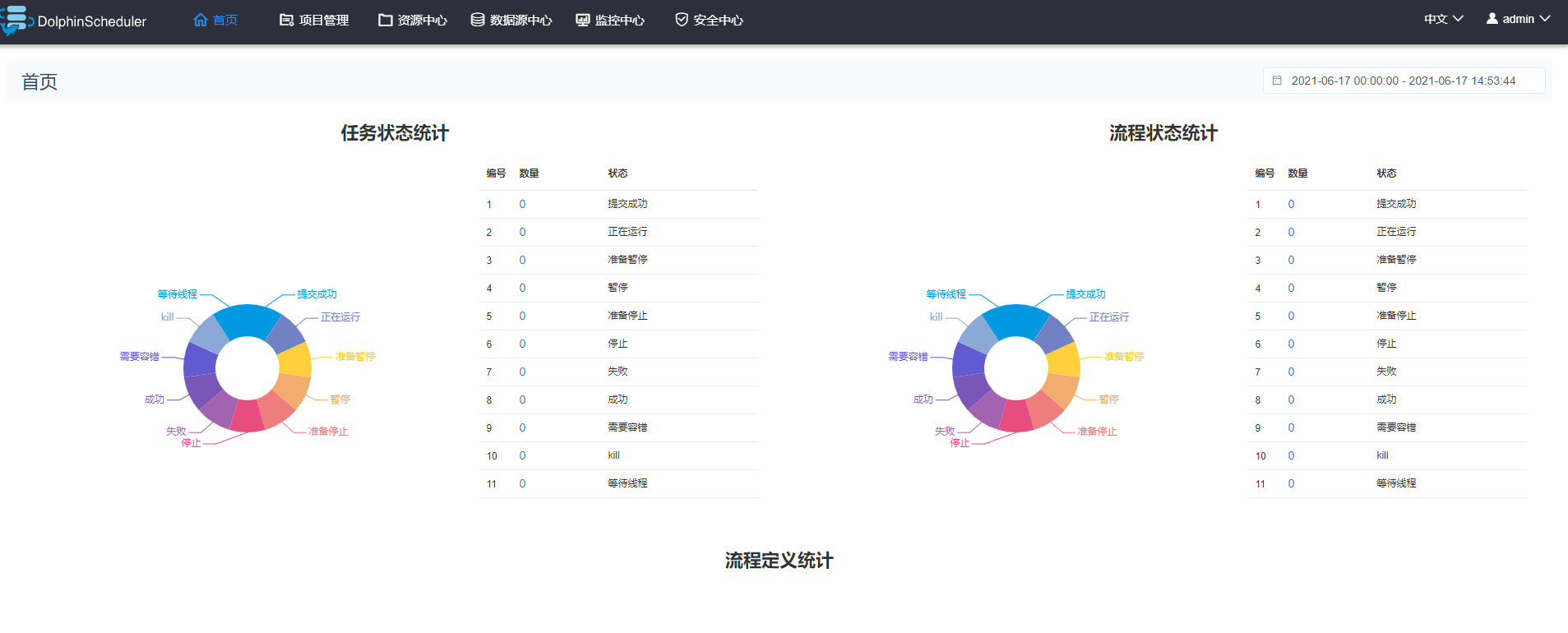Open the 首页 home menu

click(x=215, y=20)
